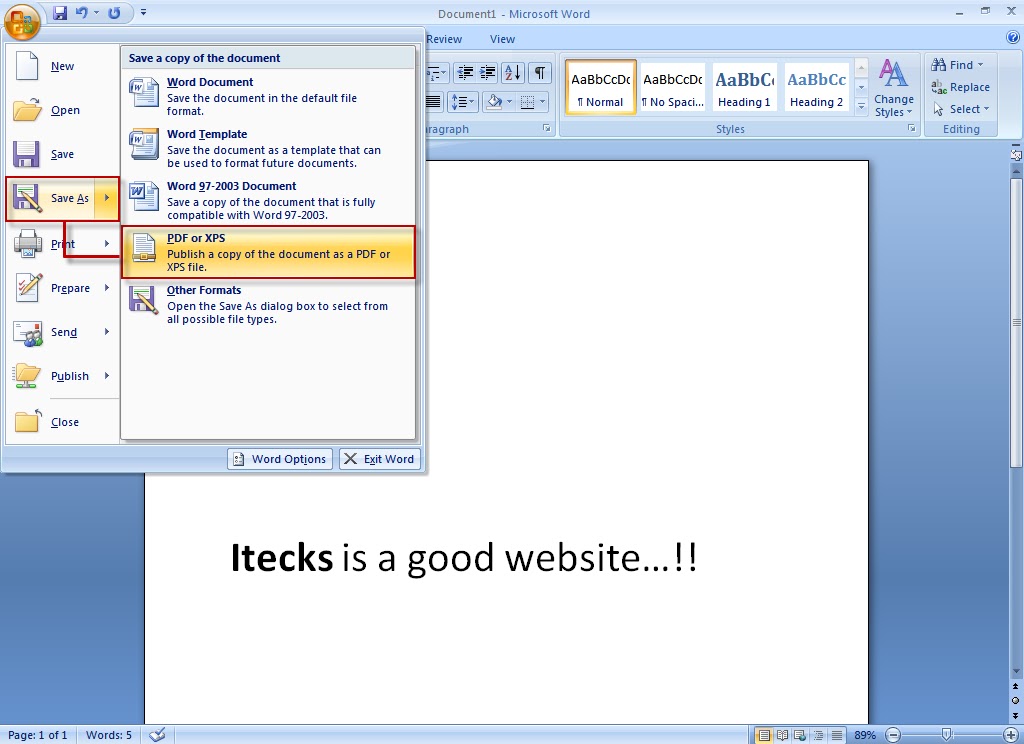
Task: Click the Publish folder icon
Action: [x=28, y=376]
